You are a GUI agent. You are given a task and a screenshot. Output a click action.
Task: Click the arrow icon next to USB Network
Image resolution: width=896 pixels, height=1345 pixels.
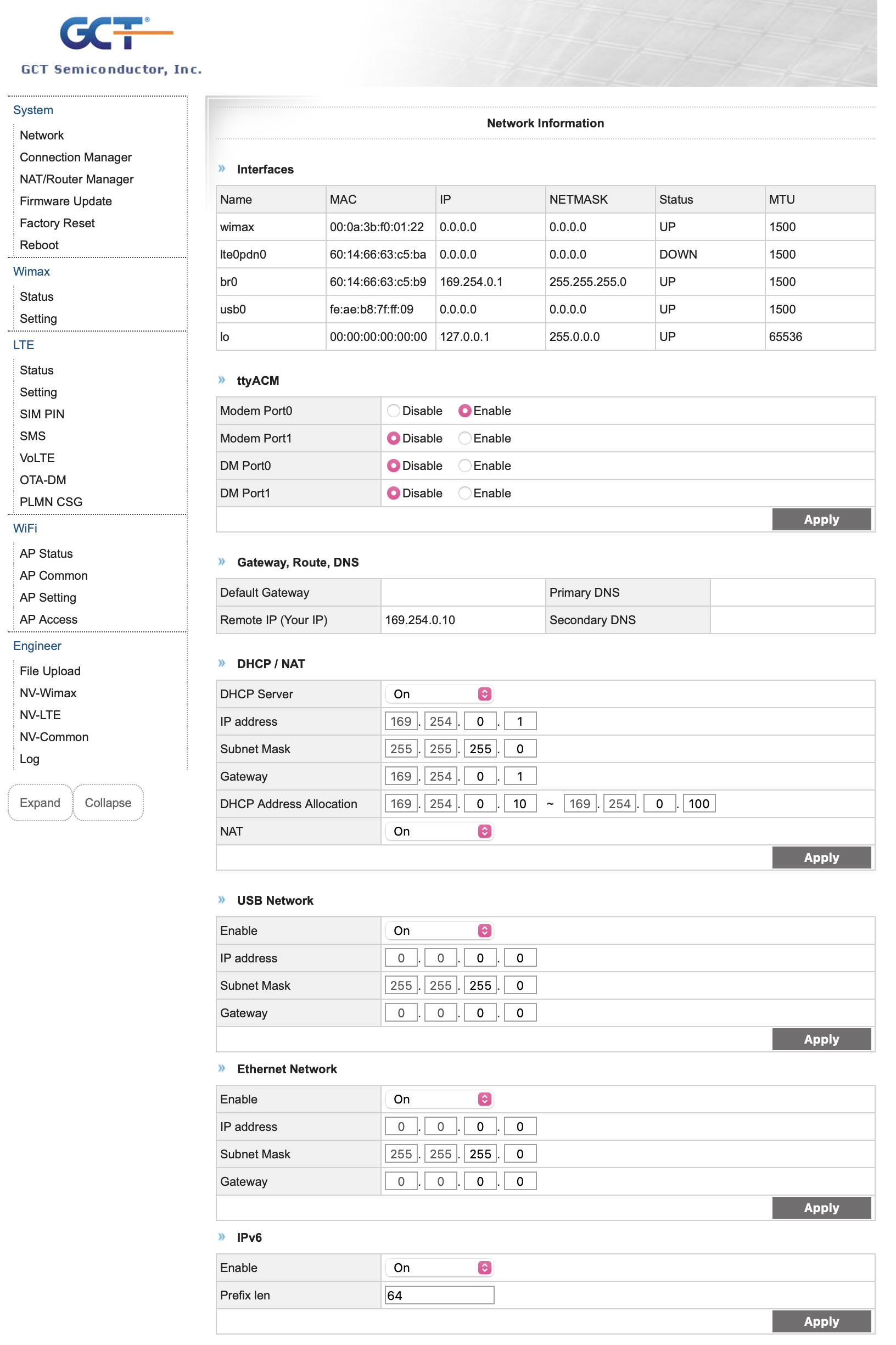(x=222, y=900)
